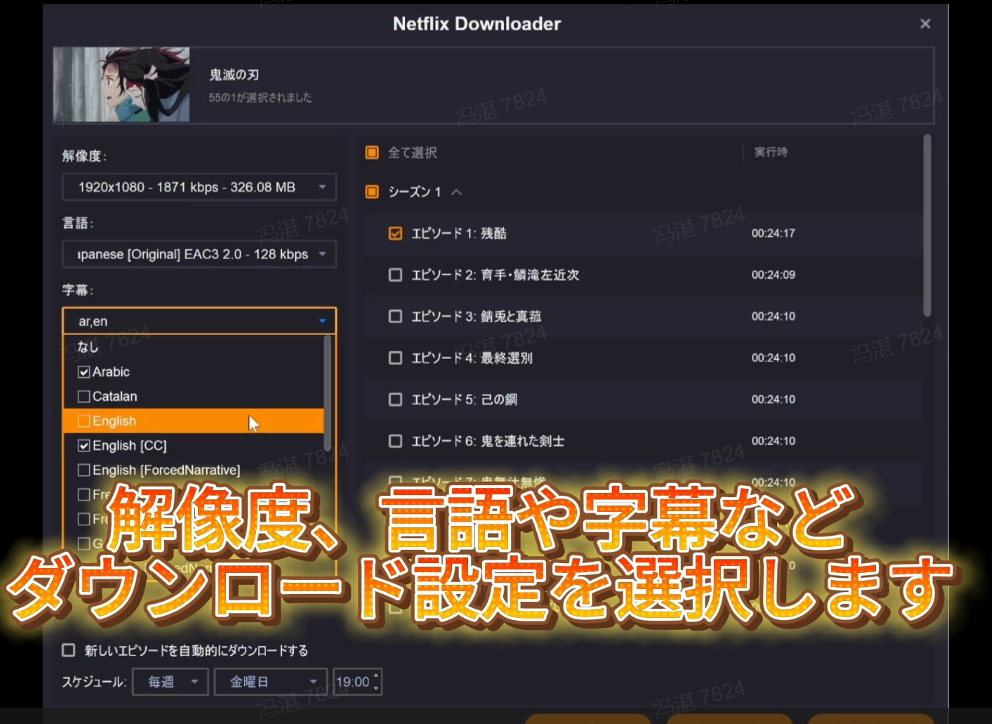Click the episode list vertical scrollbar
This screenshot has width=992, height=724.
point(927,225)
